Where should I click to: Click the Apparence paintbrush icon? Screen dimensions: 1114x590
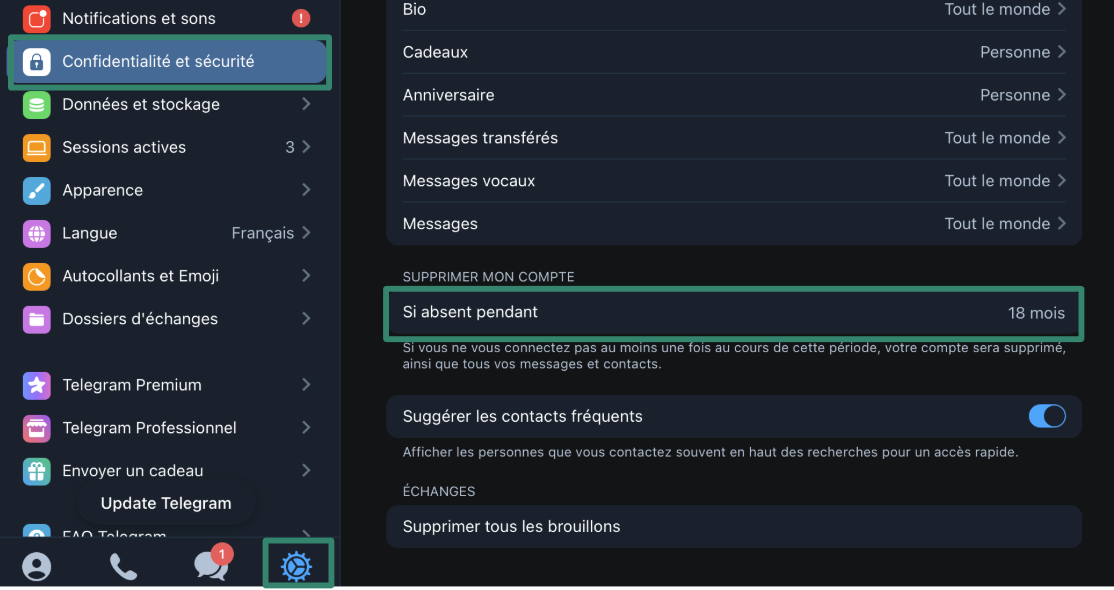tap(37, 191)
